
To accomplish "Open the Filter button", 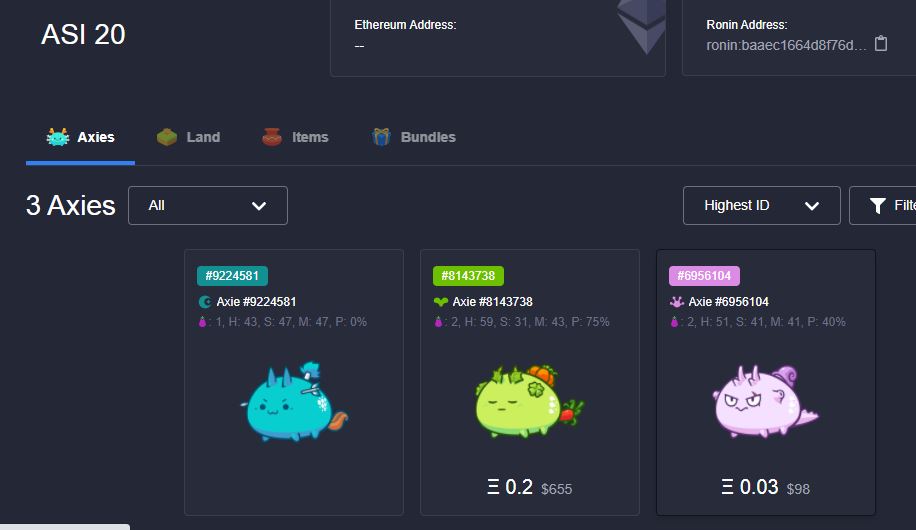I will (x=883, y=206).
